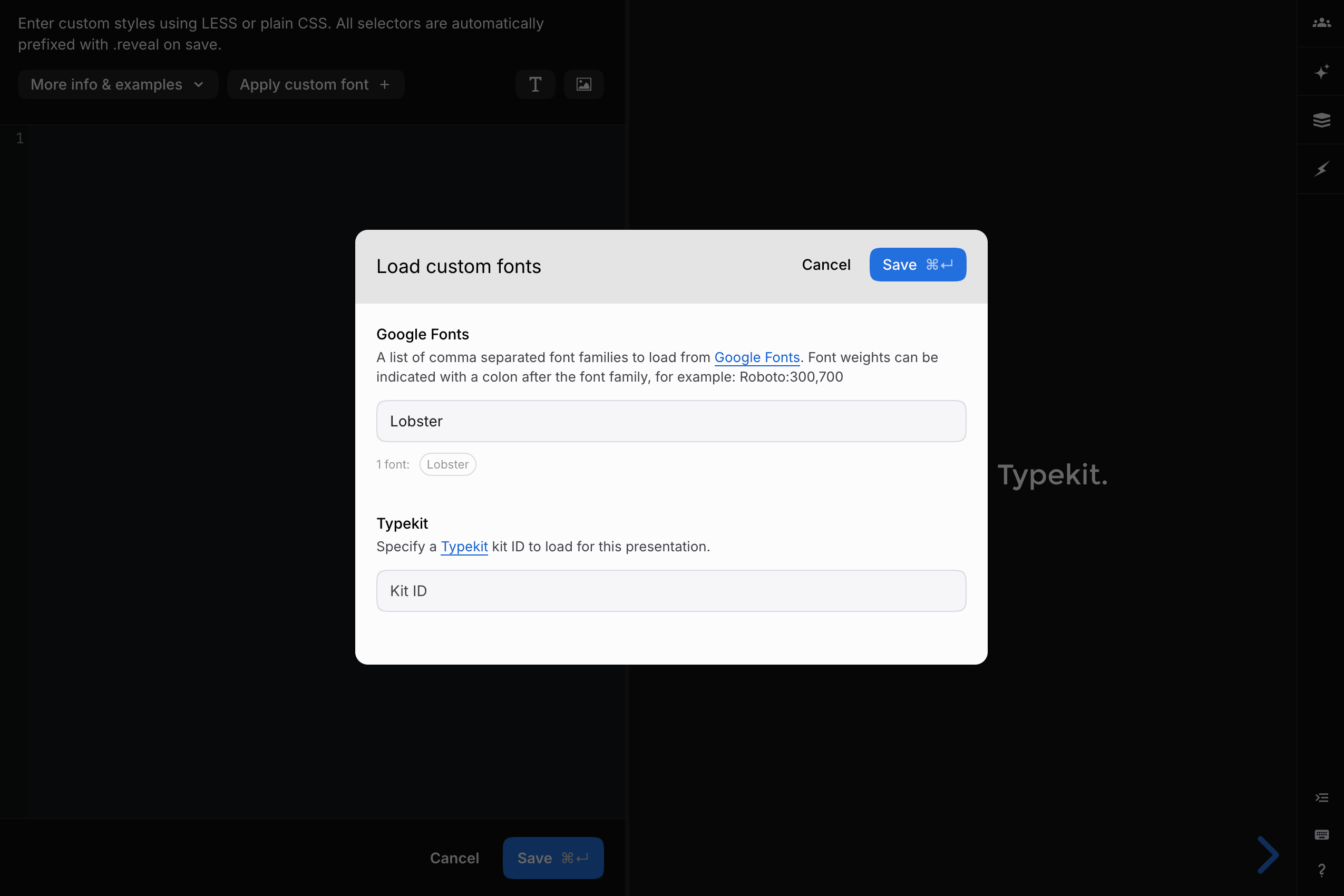Click Save in the CSS editor footer

552,858
